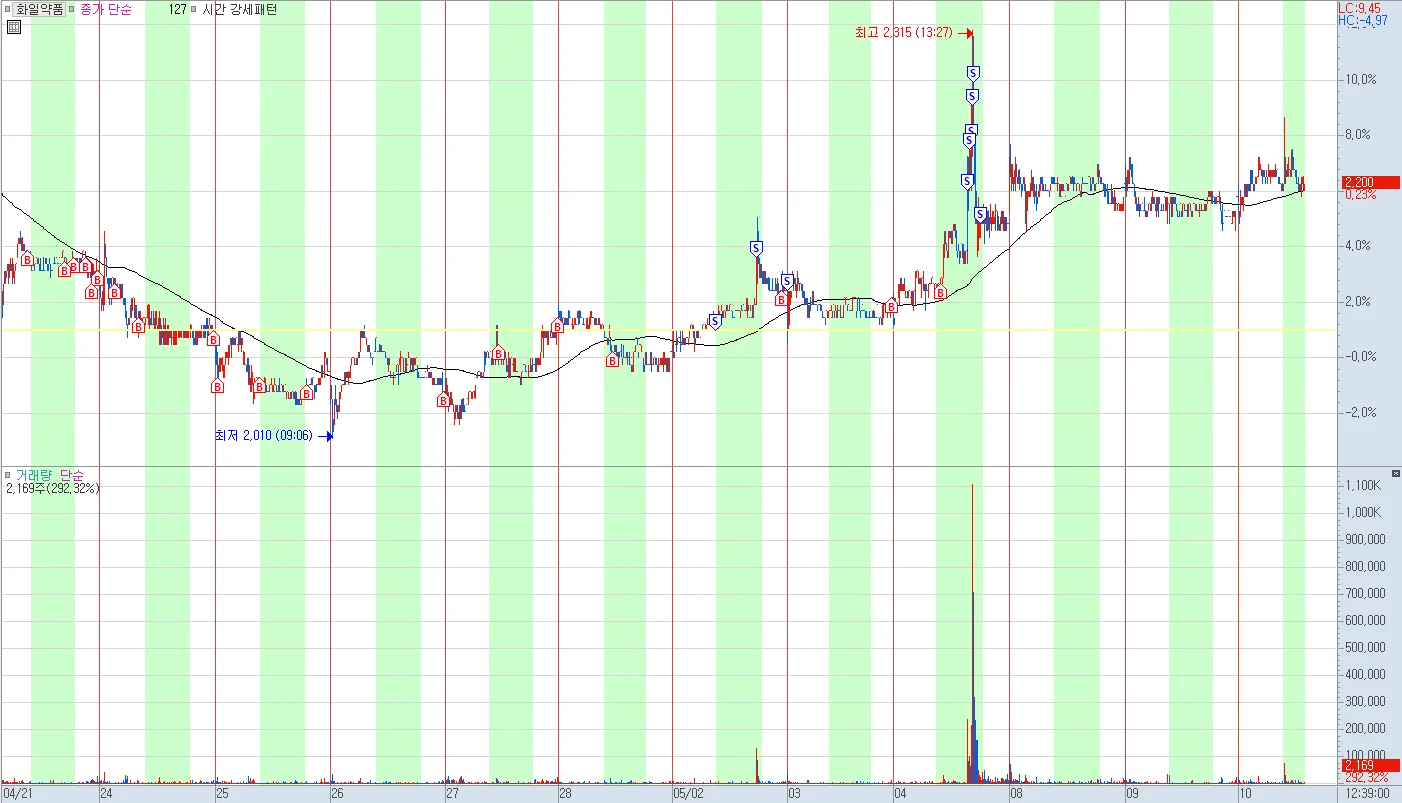Click the 08 date axis label
The width and height of the screenshot is (1402, 803).
point(1016,793)
